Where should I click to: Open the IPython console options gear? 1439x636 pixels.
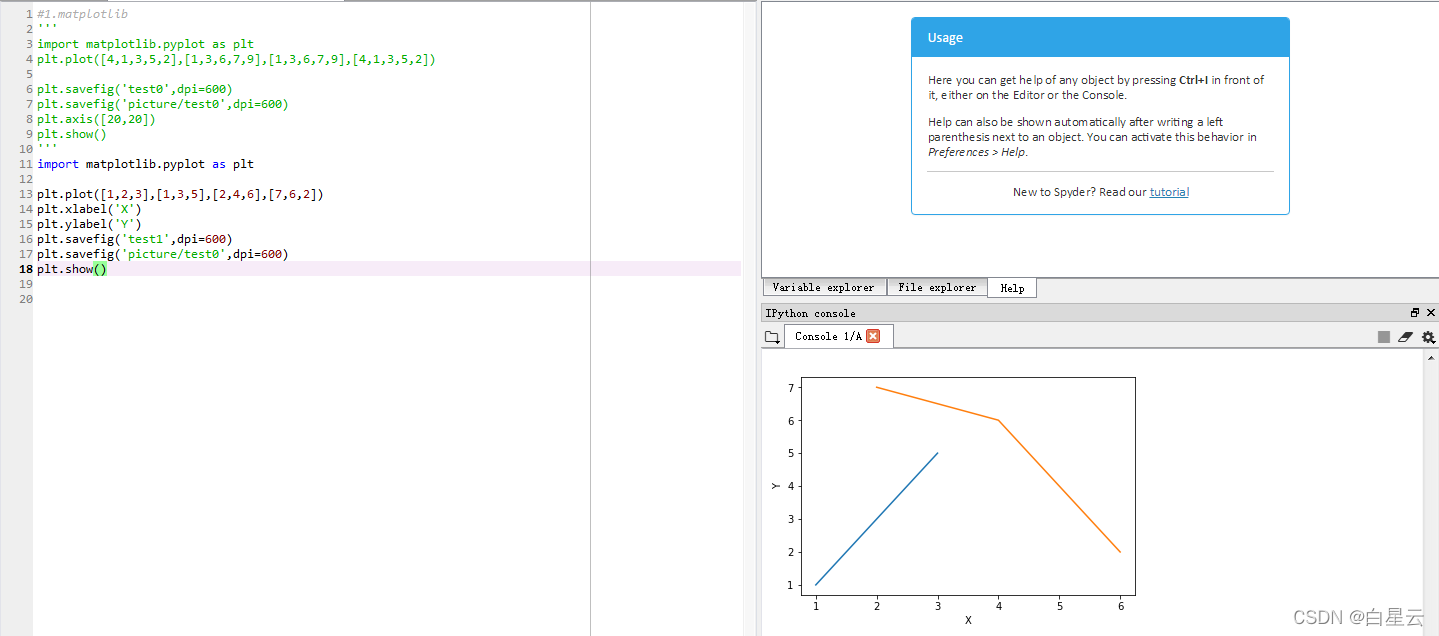pyautogui.click(x=1428, y=337)
